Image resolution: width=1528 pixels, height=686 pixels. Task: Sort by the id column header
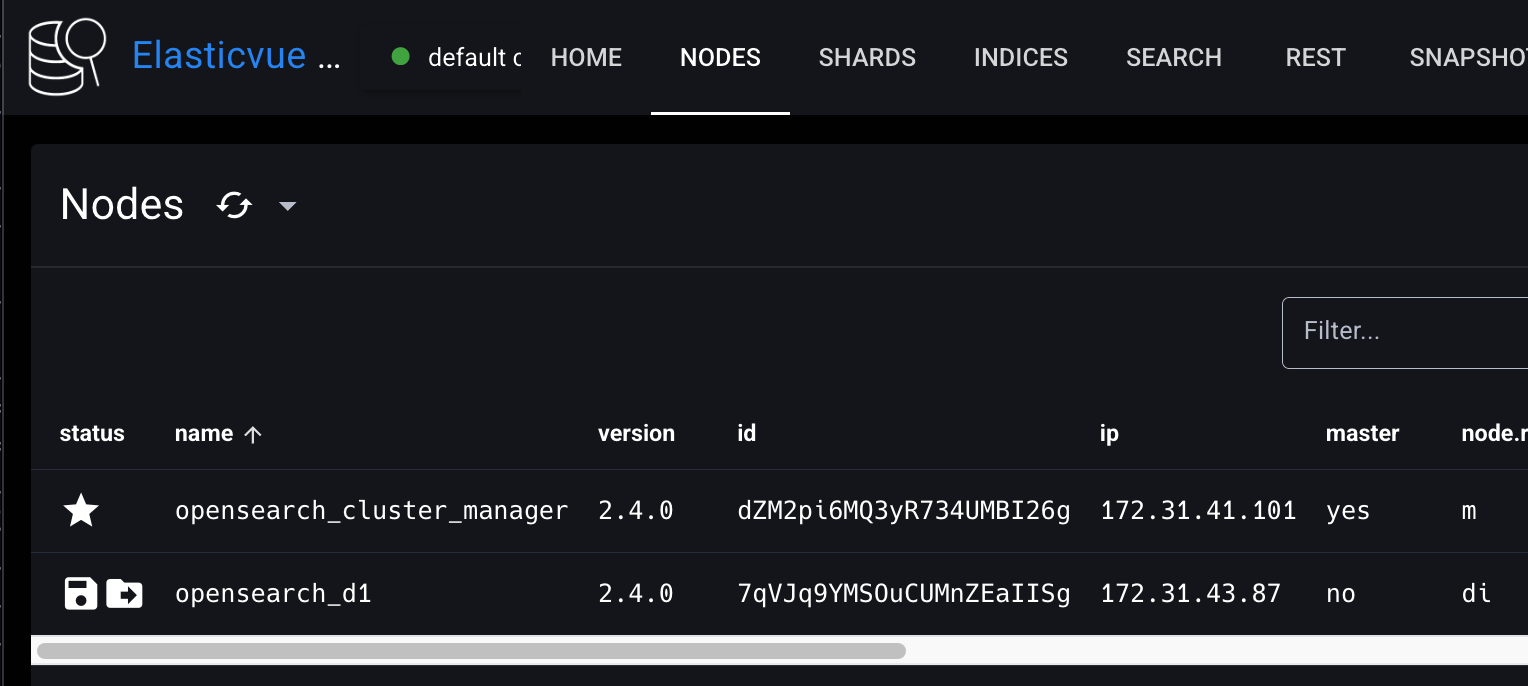coord(746,433)
